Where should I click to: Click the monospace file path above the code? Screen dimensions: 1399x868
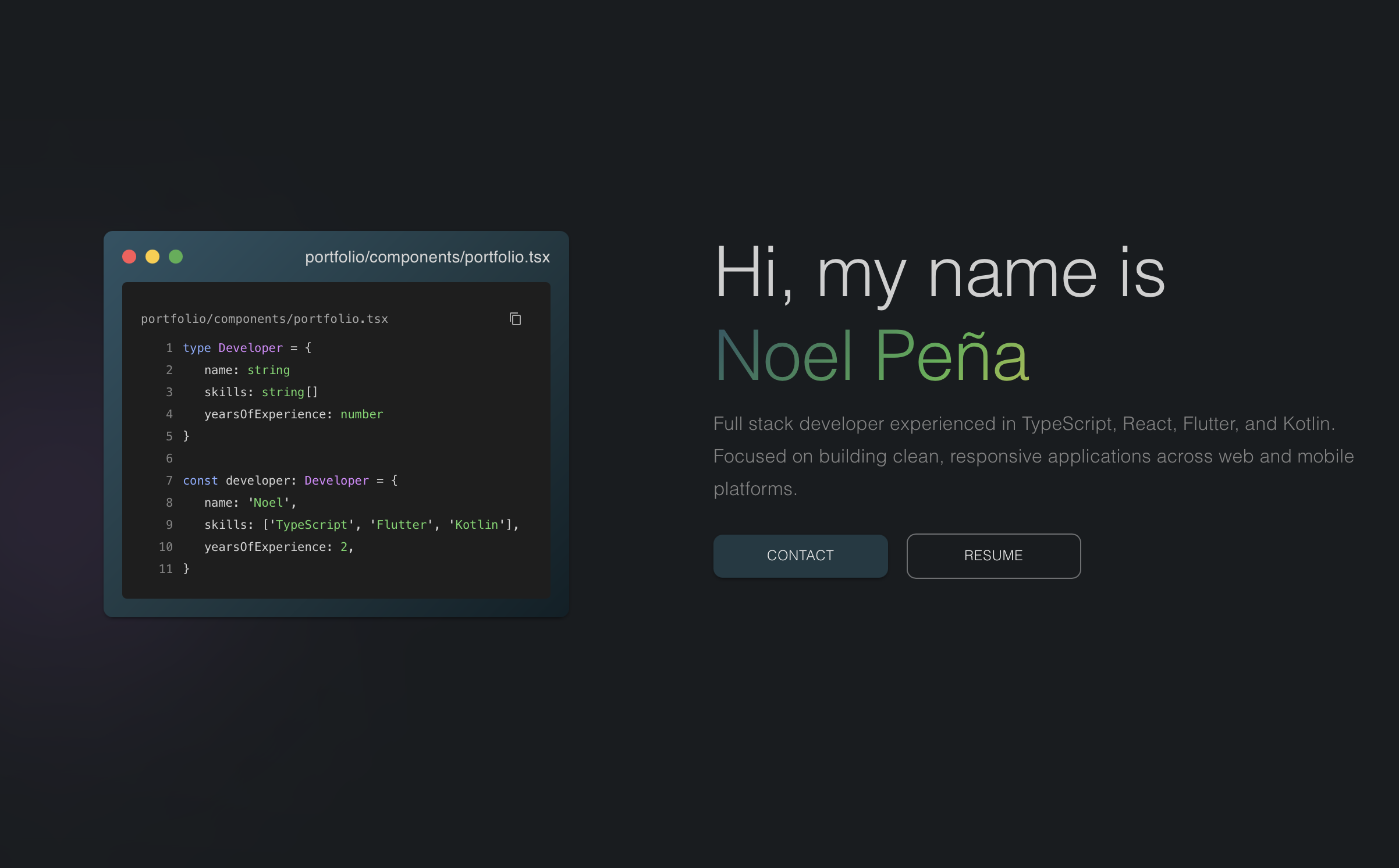pos(264,319)
